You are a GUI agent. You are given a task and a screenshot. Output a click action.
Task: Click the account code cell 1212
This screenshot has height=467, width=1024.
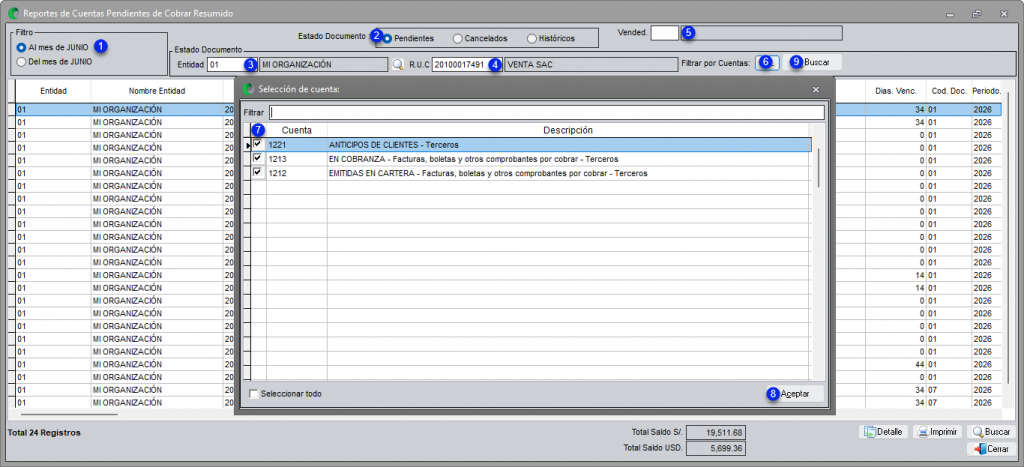(x=296, y=173)
